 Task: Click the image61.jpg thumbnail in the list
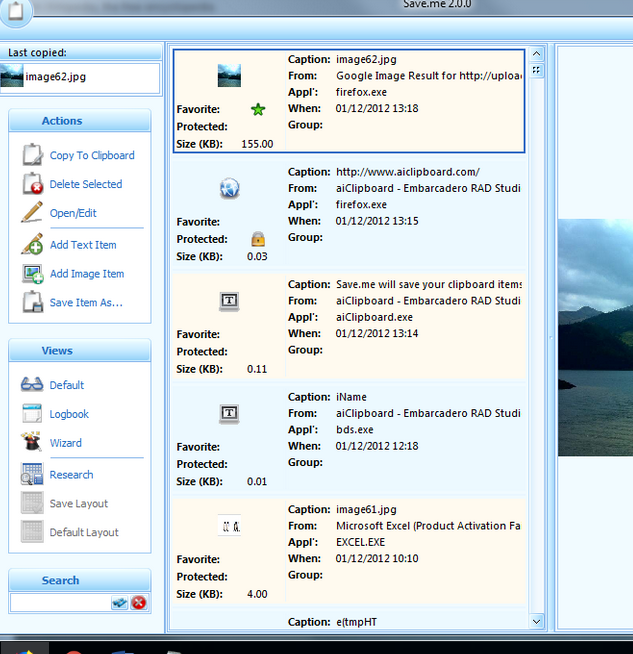point(229,526)
